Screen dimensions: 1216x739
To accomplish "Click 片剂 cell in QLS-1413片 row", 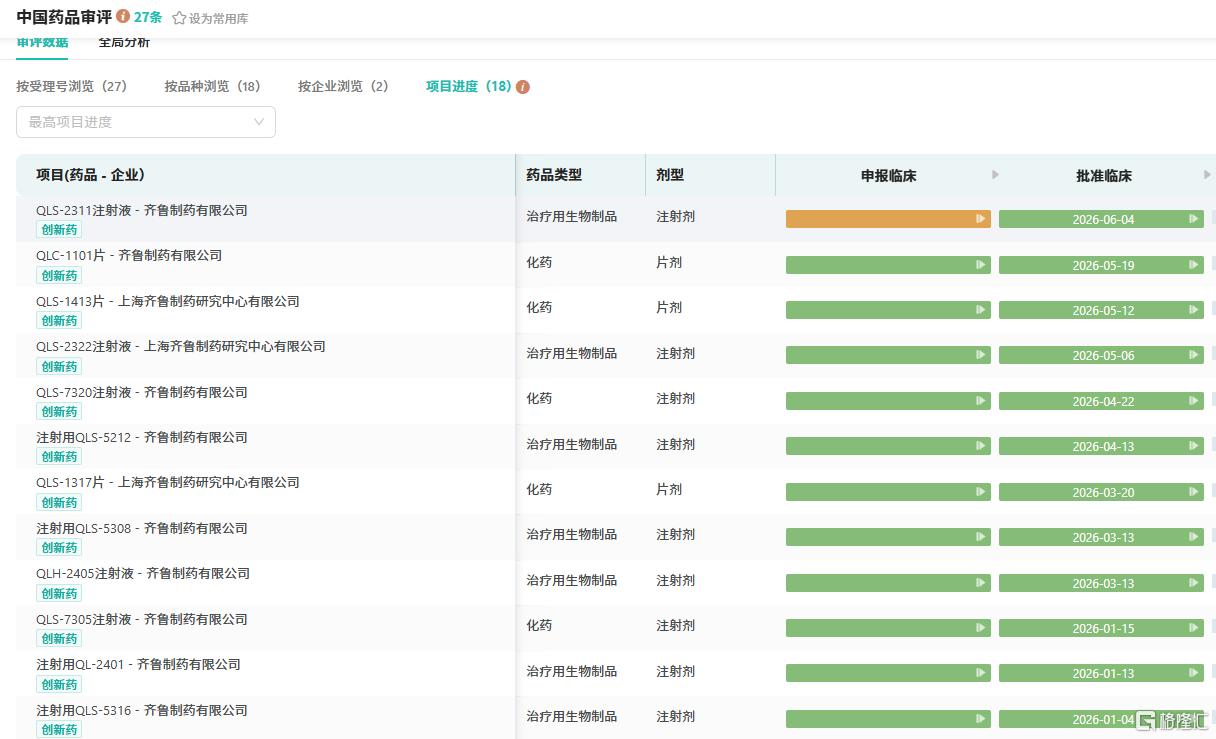I will pyautogui.click(x=669, y=308).
